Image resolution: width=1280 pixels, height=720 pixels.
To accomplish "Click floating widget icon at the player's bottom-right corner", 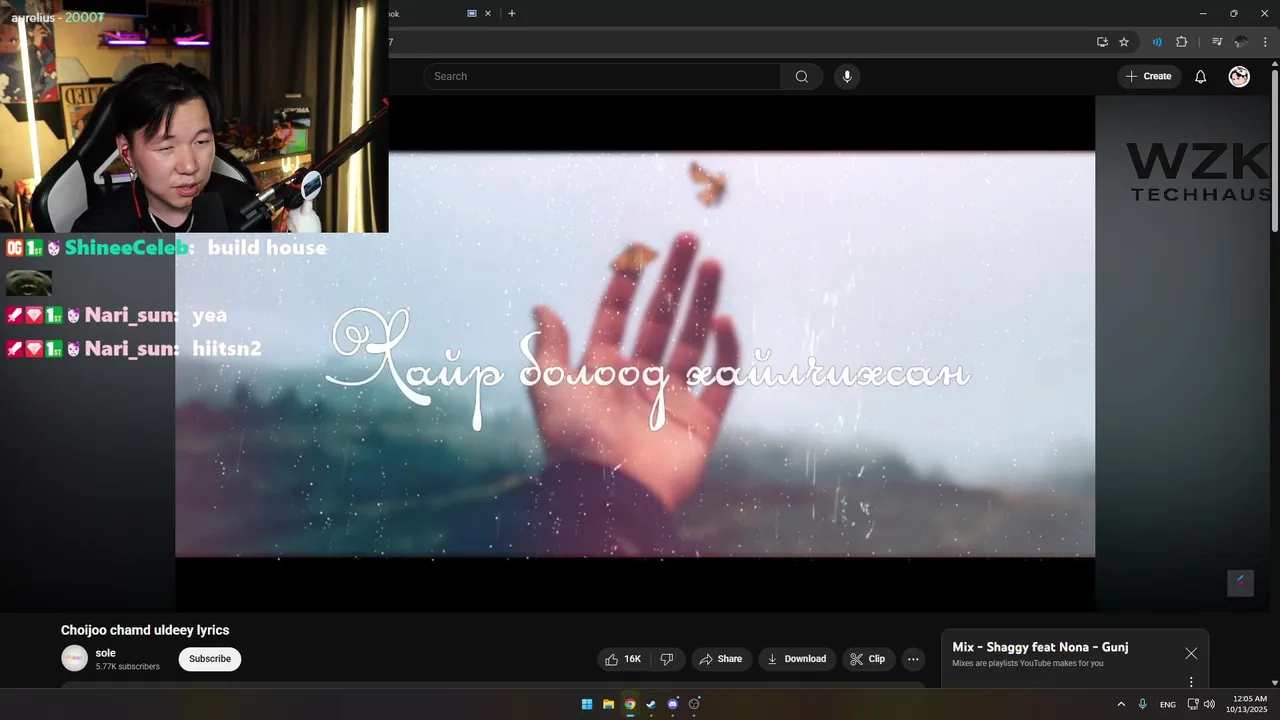I will point(1240,583).
